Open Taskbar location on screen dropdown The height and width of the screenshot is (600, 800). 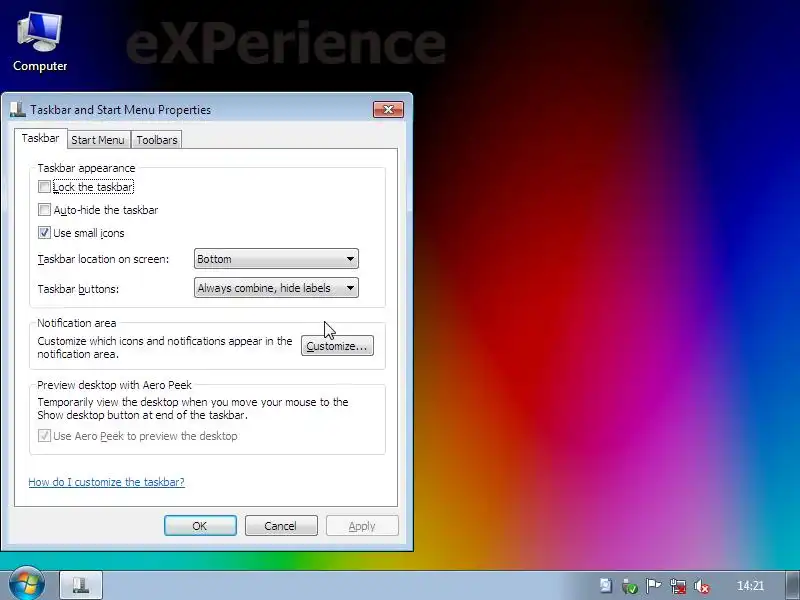coord(276,259)
